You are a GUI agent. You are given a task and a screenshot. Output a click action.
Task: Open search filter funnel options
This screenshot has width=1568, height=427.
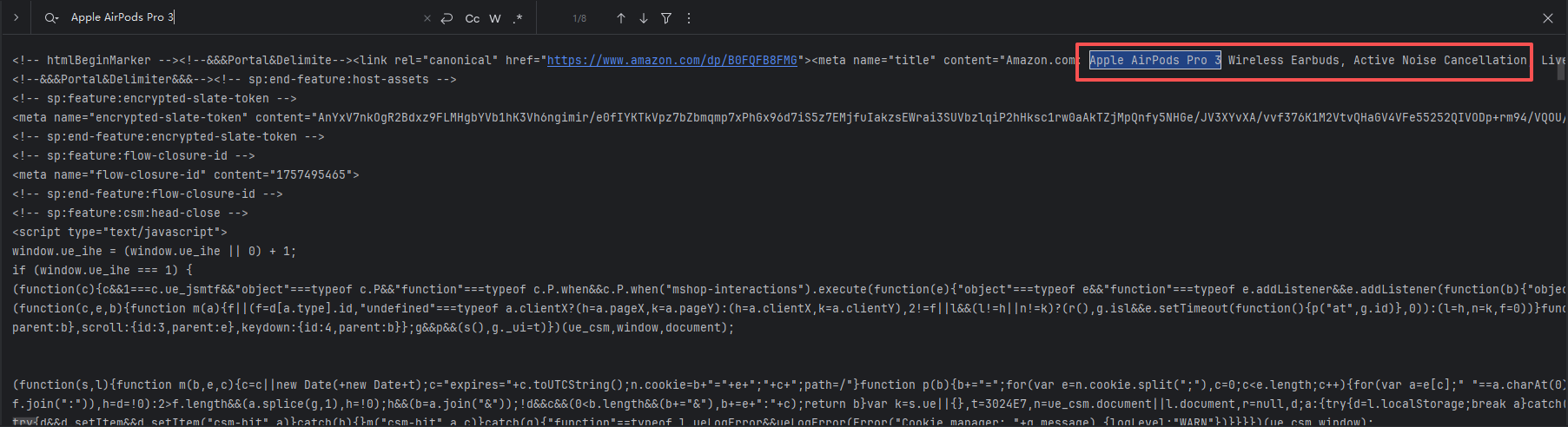(666, 18)
